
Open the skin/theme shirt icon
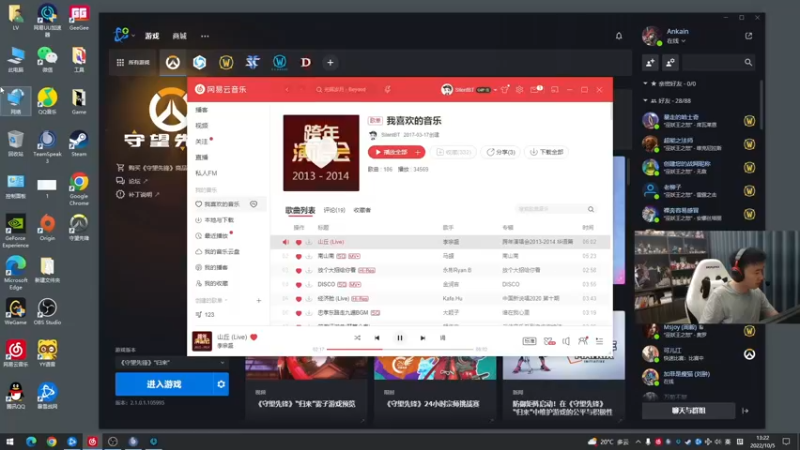pos(505,89)
